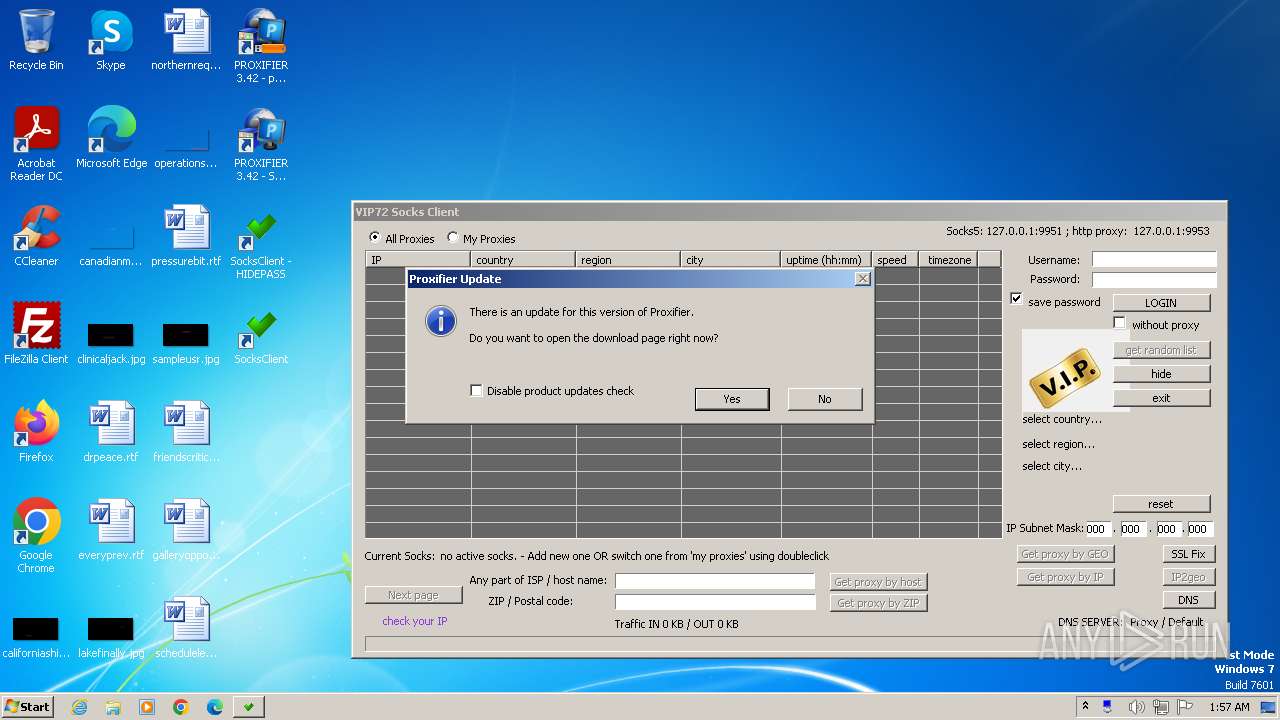
Task: Sort proxies by country column header
Action: 523,260
